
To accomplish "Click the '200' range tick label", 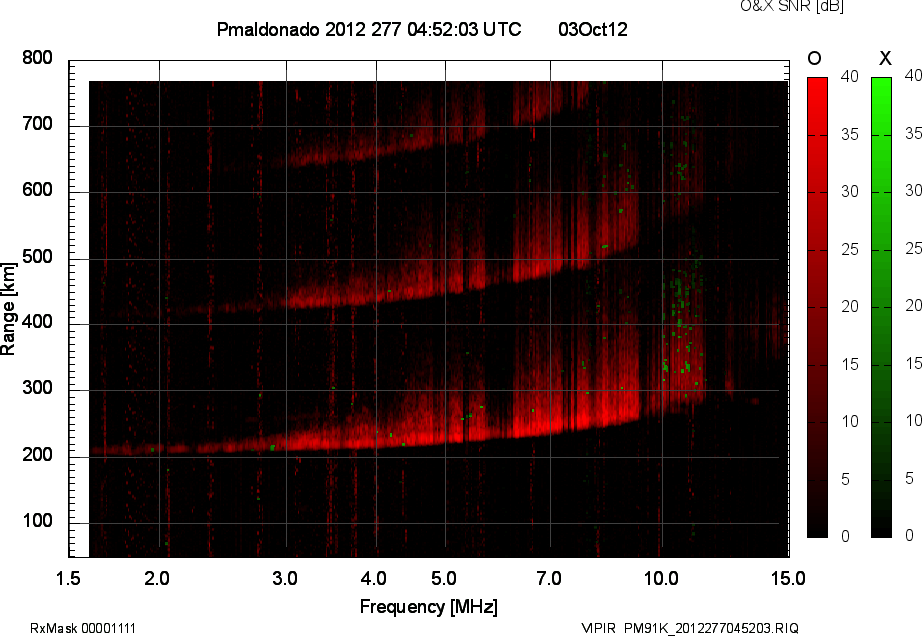I will pyautogui.click(x=38, y=454).
